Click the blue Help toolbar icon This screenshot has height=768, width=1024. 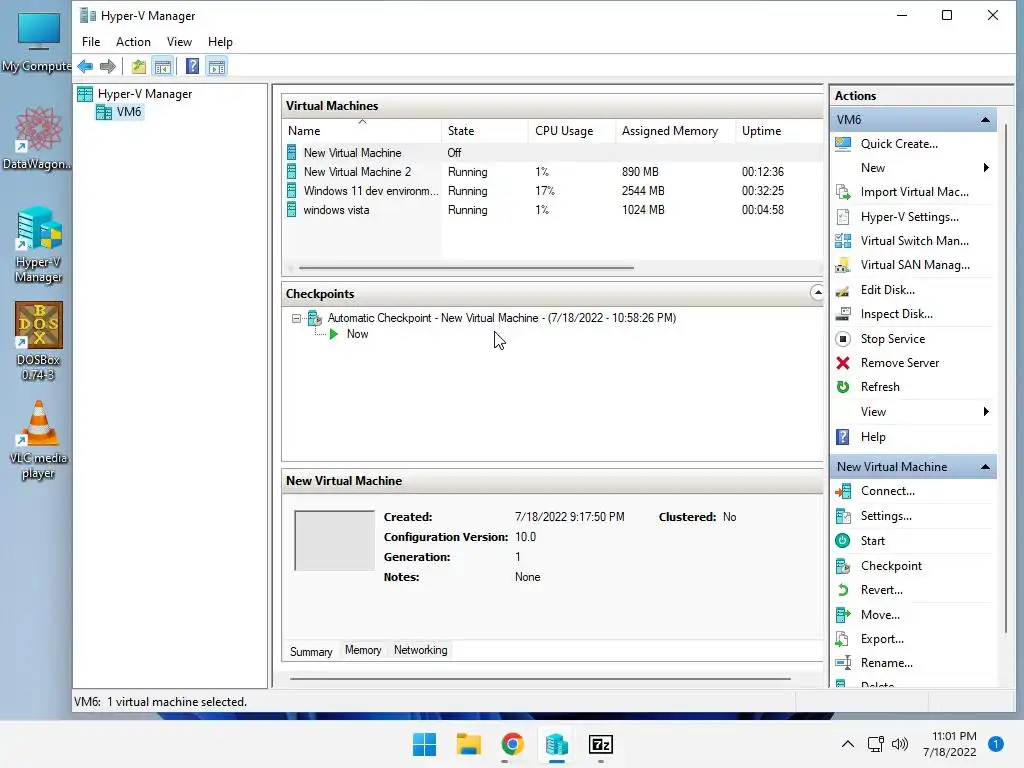point(192,66)
